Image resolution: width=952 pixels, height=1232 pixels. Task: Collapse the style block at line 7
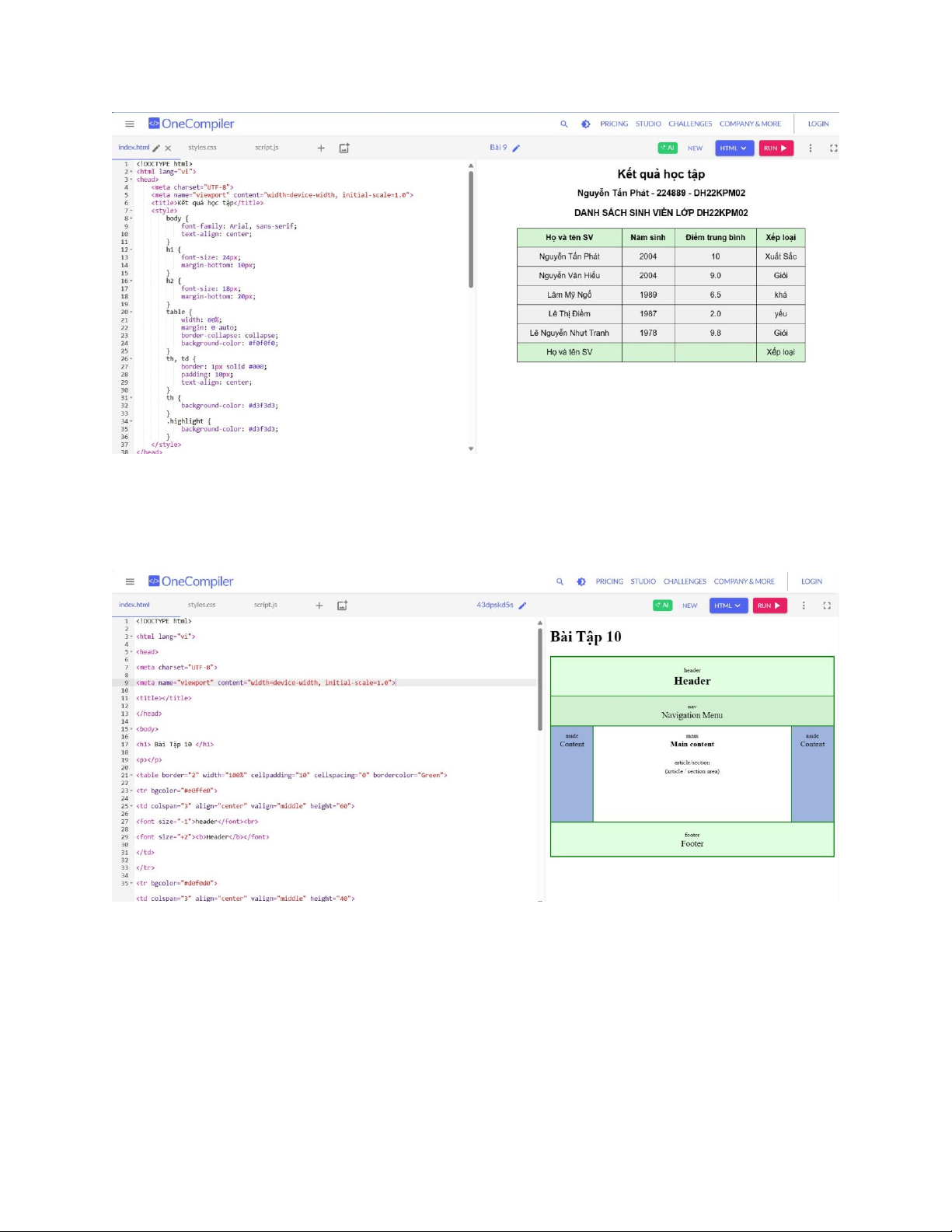(131, 211)
